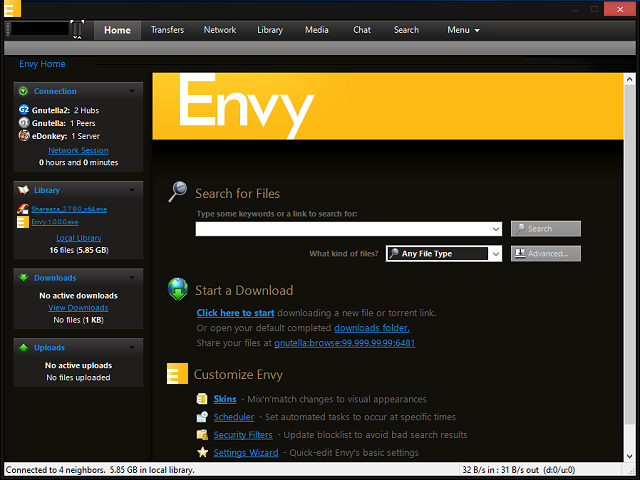Switch to the Transfers tab

click(167, 30)
